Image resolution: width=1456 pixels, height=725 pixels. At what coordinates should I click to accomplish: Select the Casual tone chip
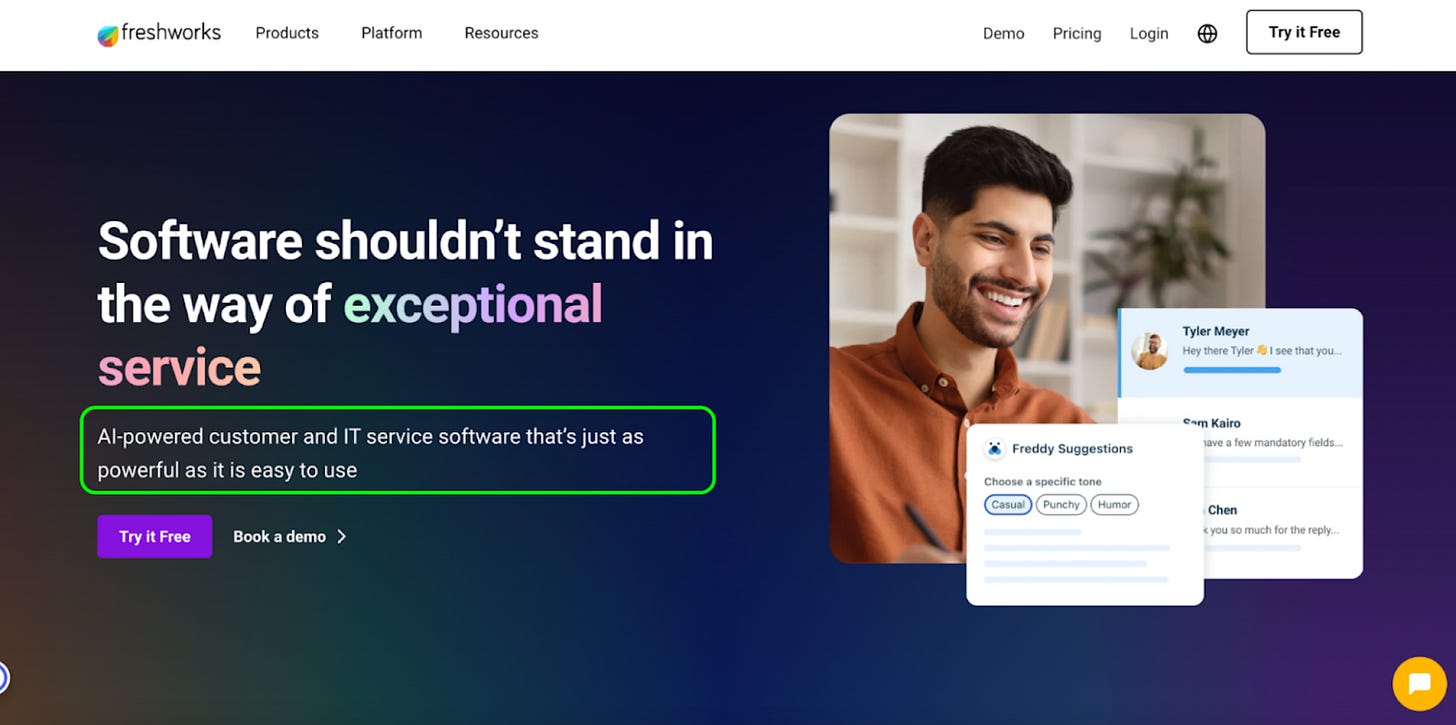point(1008,505)
